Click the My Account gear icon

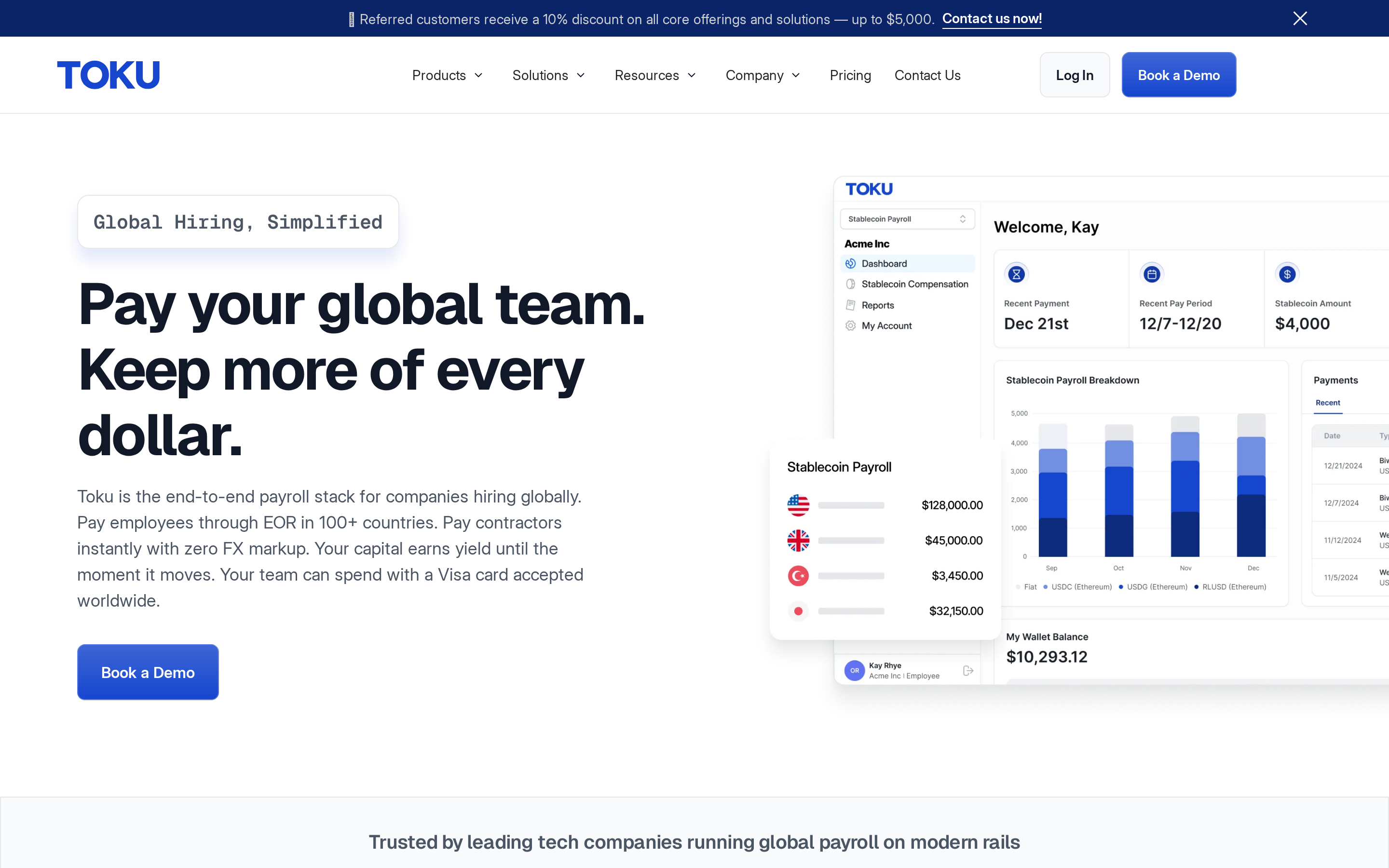tap(851, 325)
